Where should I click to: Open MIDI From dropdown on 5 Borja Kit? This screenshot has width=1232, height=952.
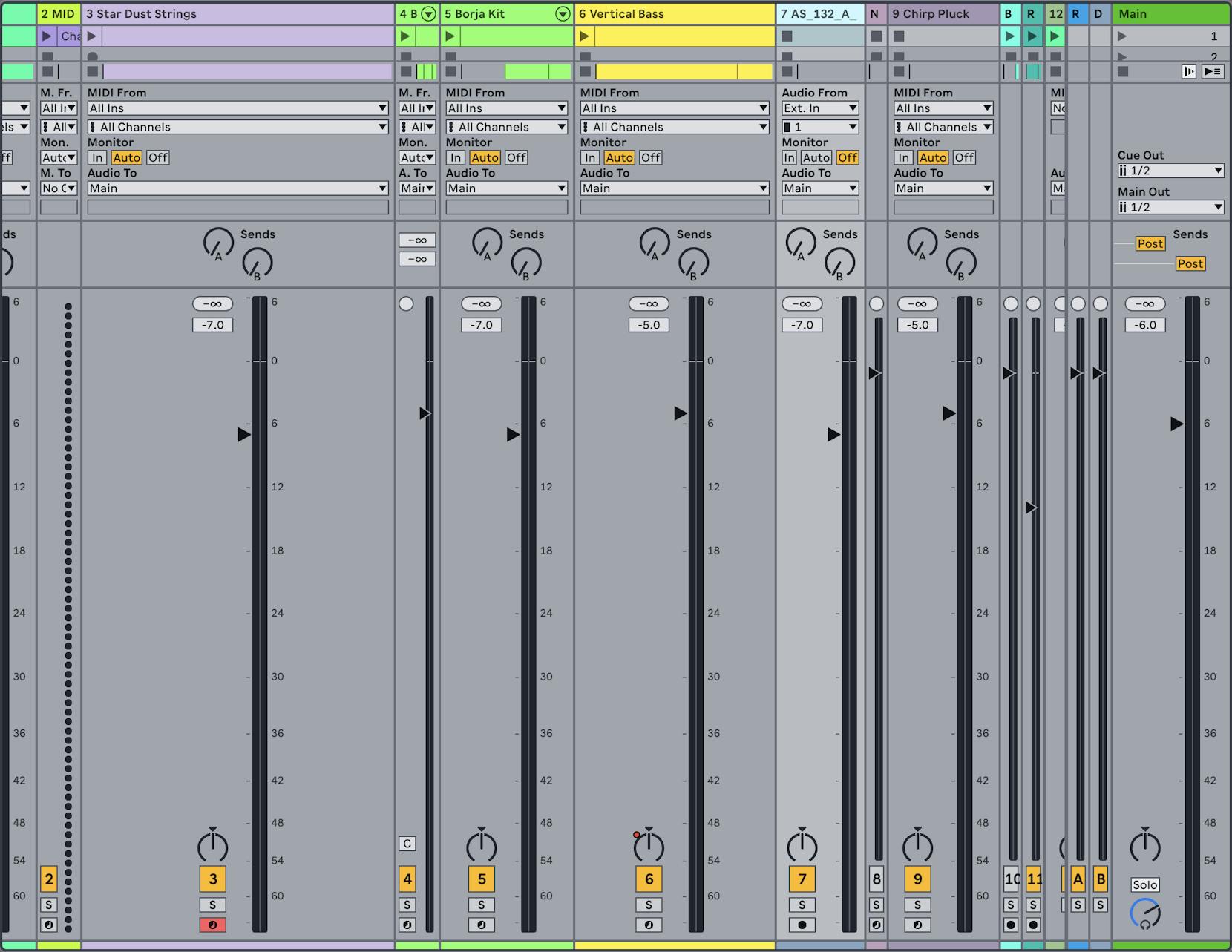point(507,108)
